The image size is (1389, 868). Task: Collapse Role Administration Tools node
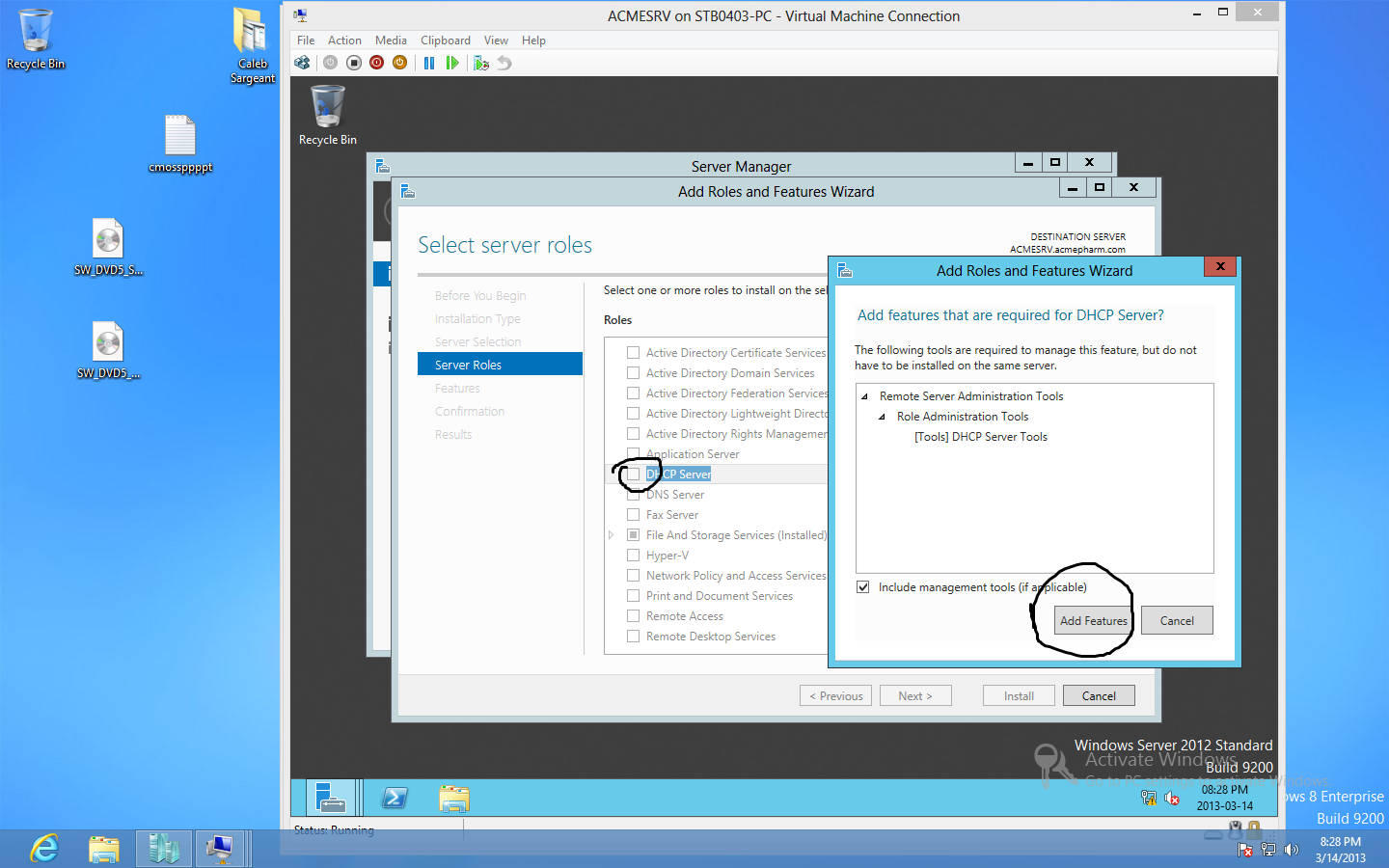(882, 417)
